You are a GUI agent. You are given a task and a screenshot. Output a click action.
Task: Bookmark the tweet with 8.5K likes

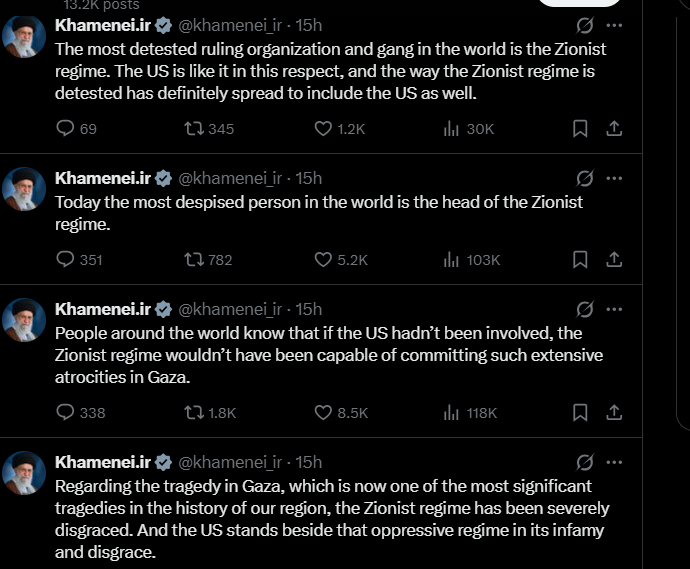[579, 412]
